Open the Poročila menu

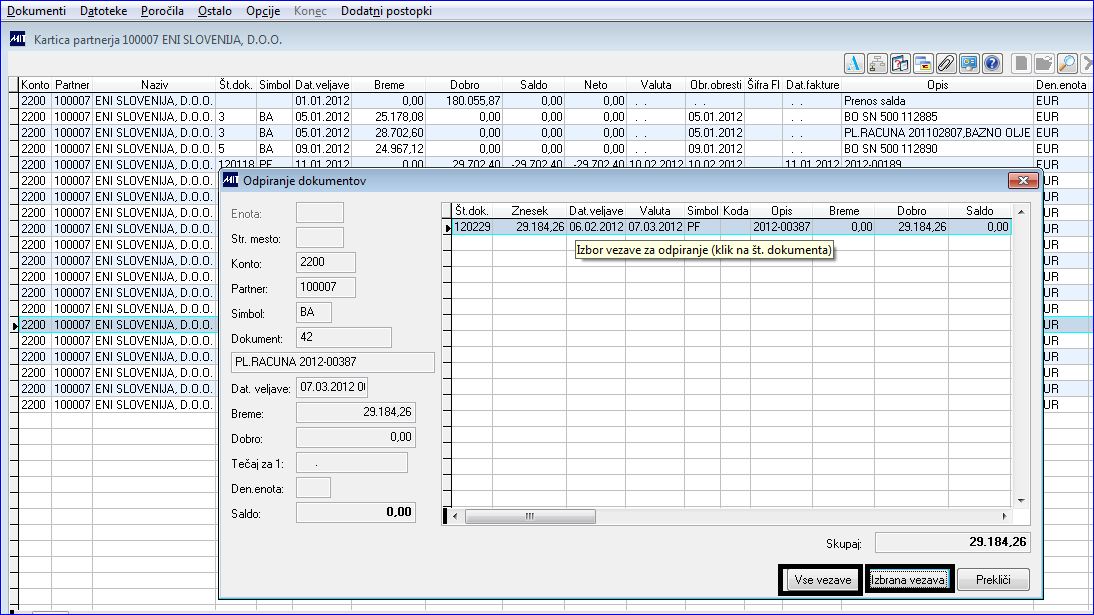coord(162,11)
